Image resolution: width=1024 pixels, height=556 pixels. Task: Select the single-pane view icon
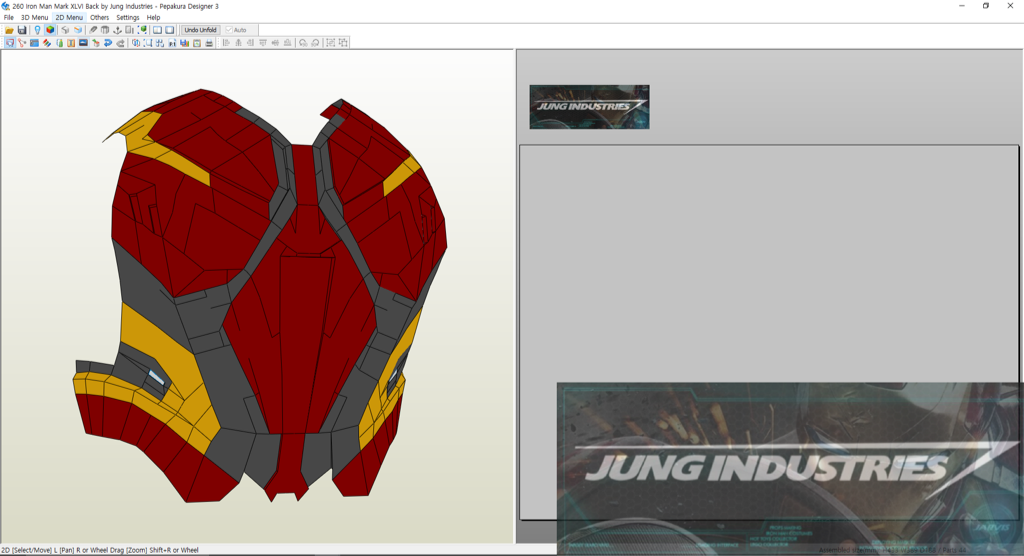(170, 30)
